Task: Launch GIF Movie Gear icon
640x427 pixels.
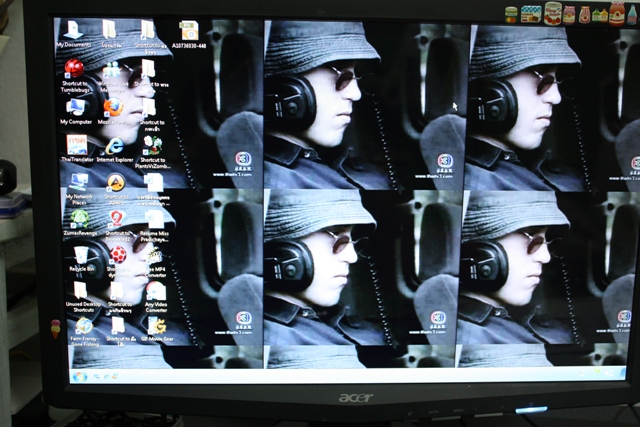Action: tap(157, 330)
